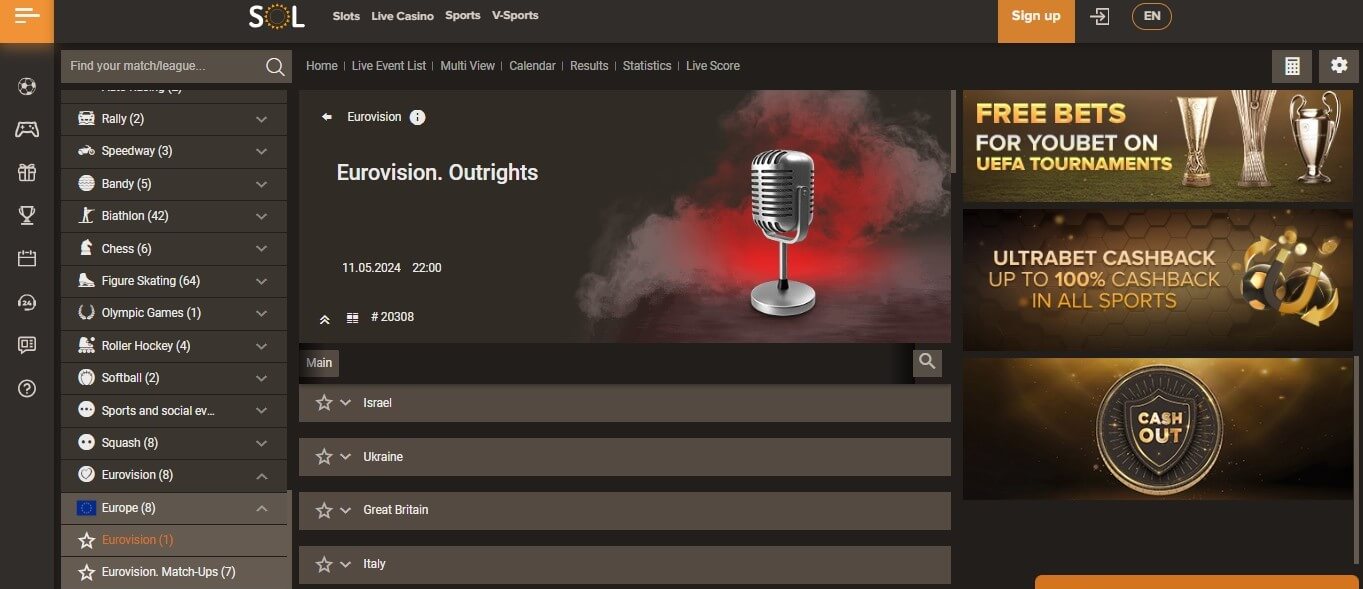
Task: Open the settings gear icon
Action: tap(1339, 66)
